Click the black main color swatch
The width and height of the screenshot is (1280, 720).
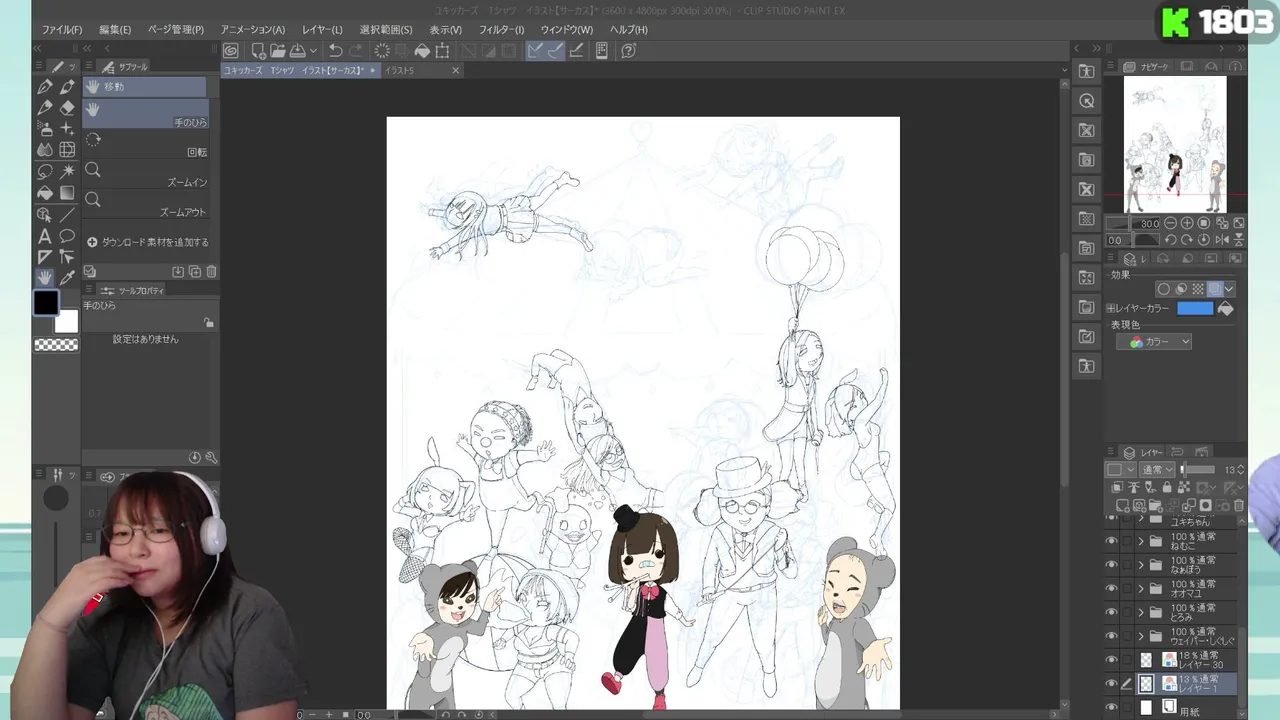[46, 303]
